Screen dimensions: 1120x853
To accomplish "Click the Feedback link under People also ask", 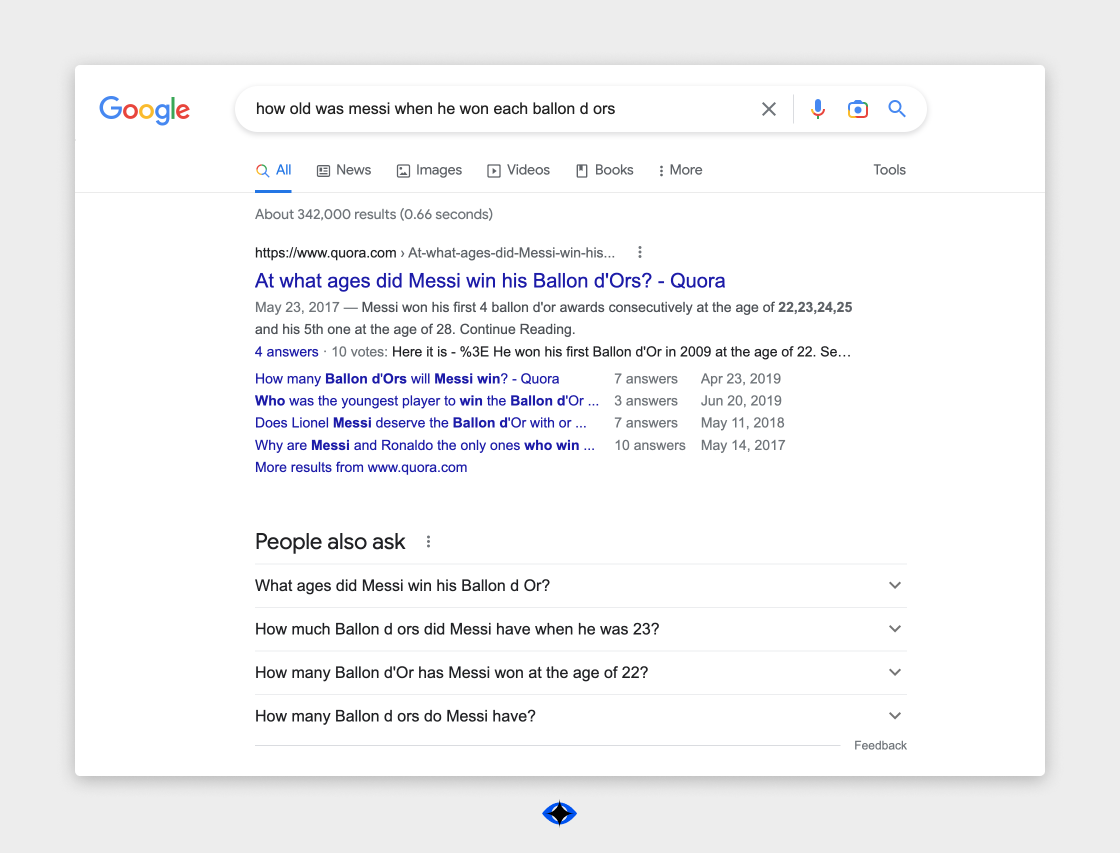I will [880, 745].
